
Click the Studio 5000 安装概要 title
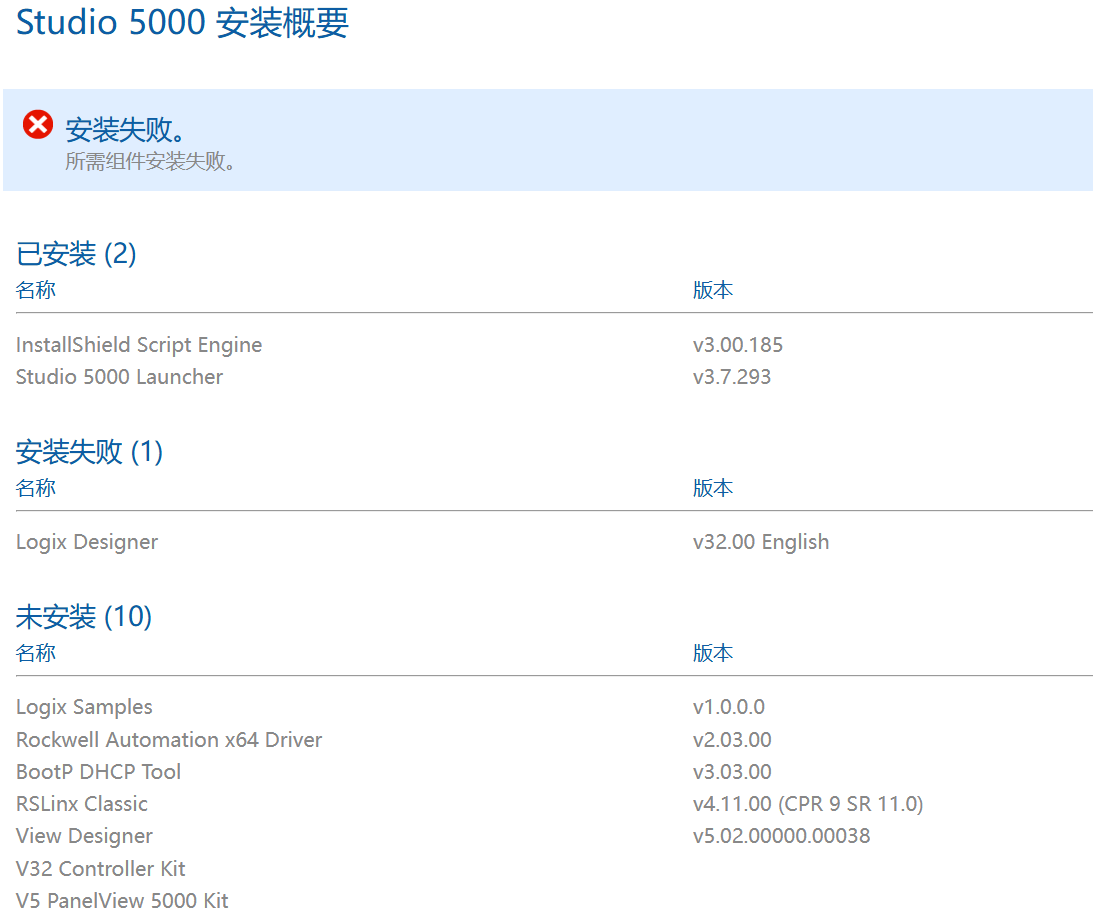(182, 22)
